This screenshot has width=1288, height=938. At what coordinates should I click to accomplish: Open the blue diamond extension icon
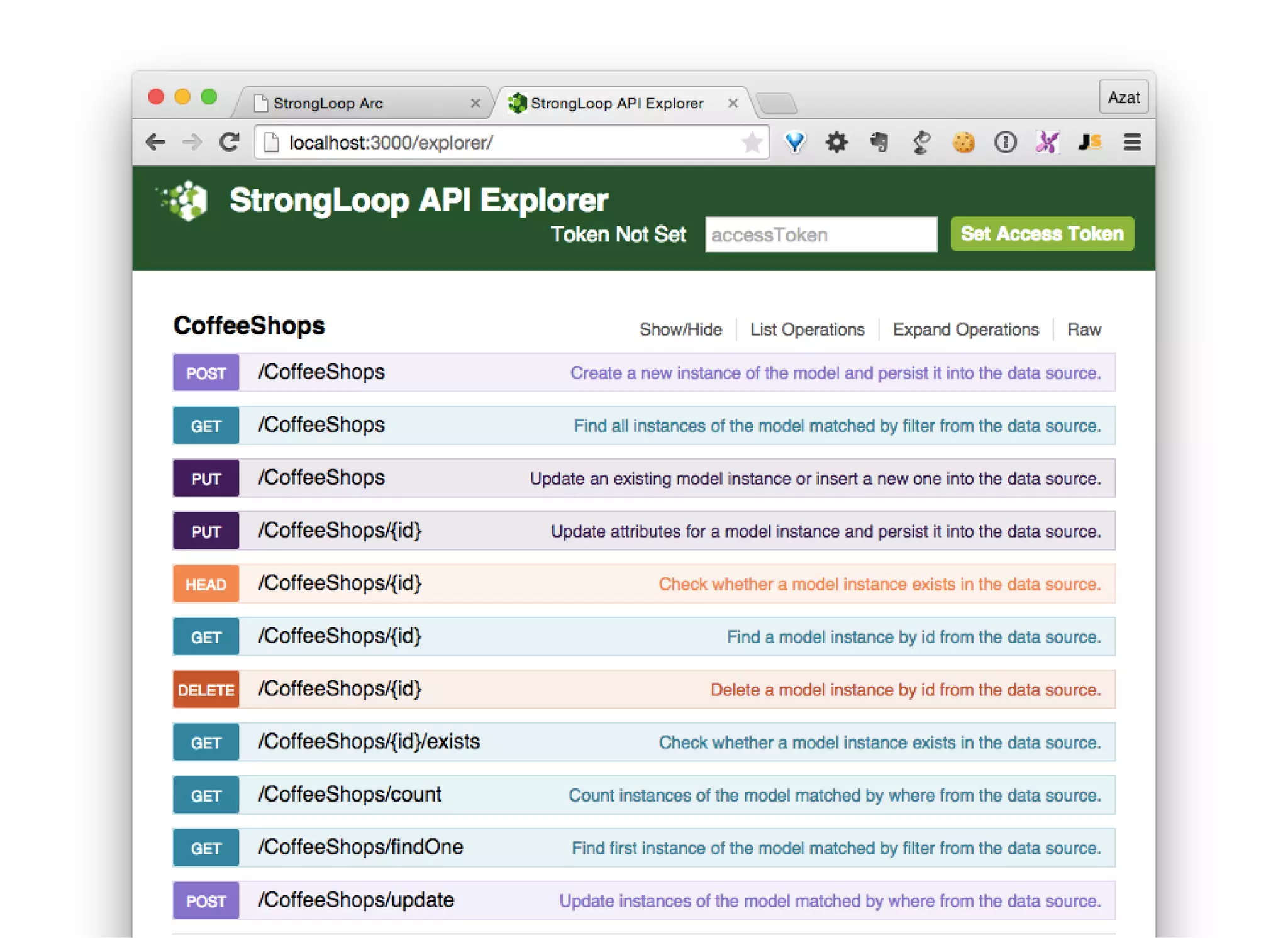click(x=795, y=143)
